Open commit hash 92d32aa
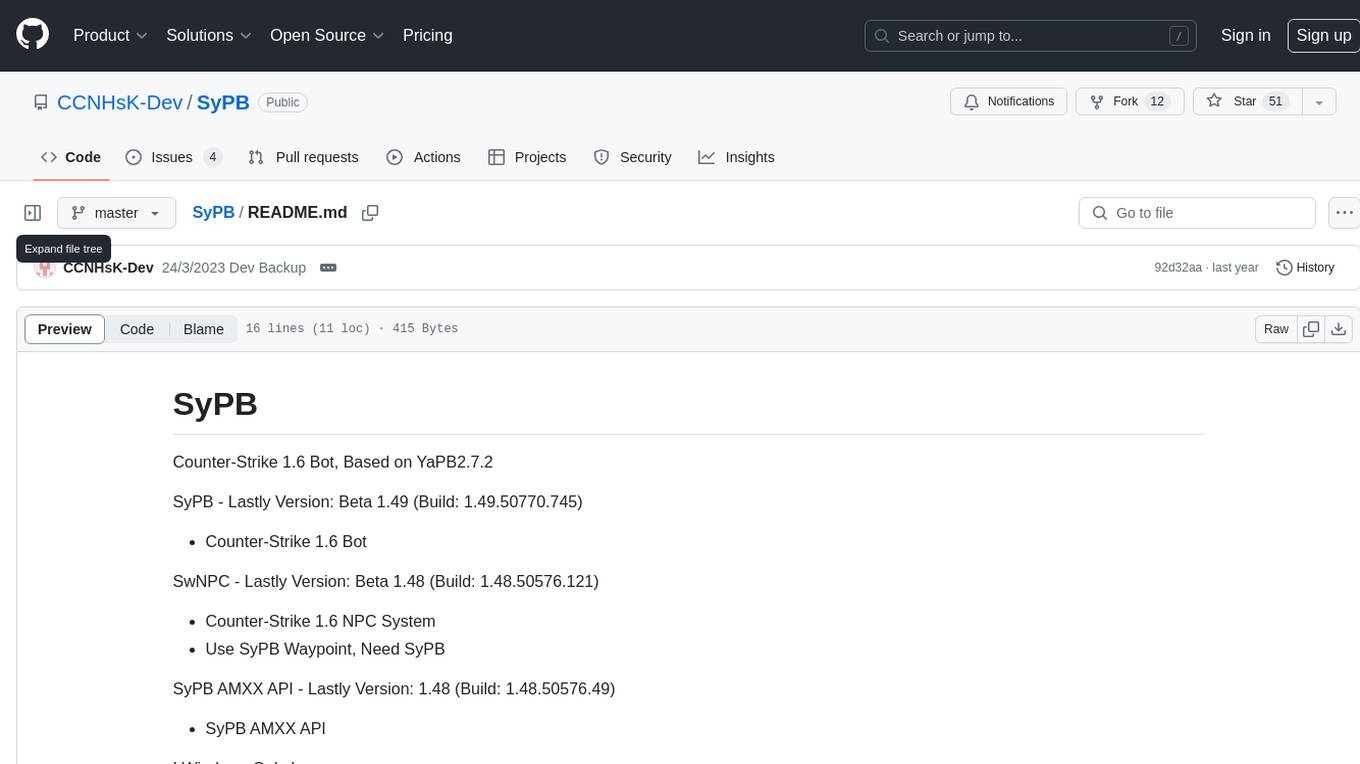 click(x=1178, y=268)
